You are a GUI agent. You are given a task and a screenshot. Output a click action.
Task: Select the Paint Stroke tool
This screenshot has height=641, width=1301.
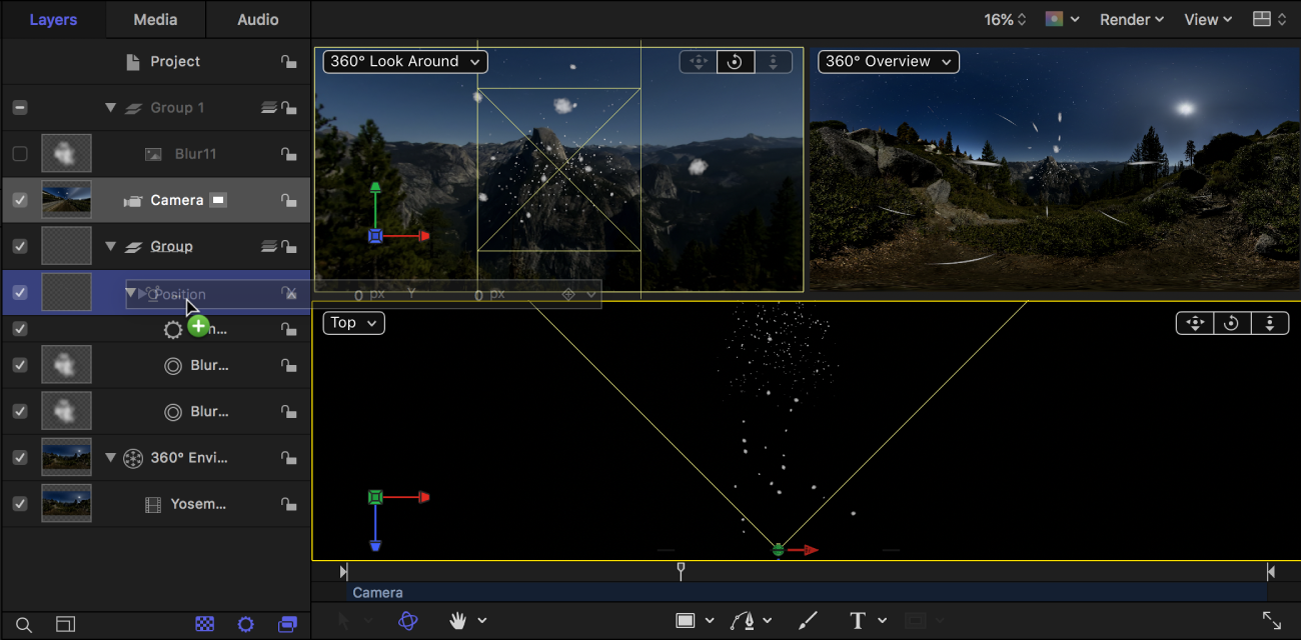(808, 621)
